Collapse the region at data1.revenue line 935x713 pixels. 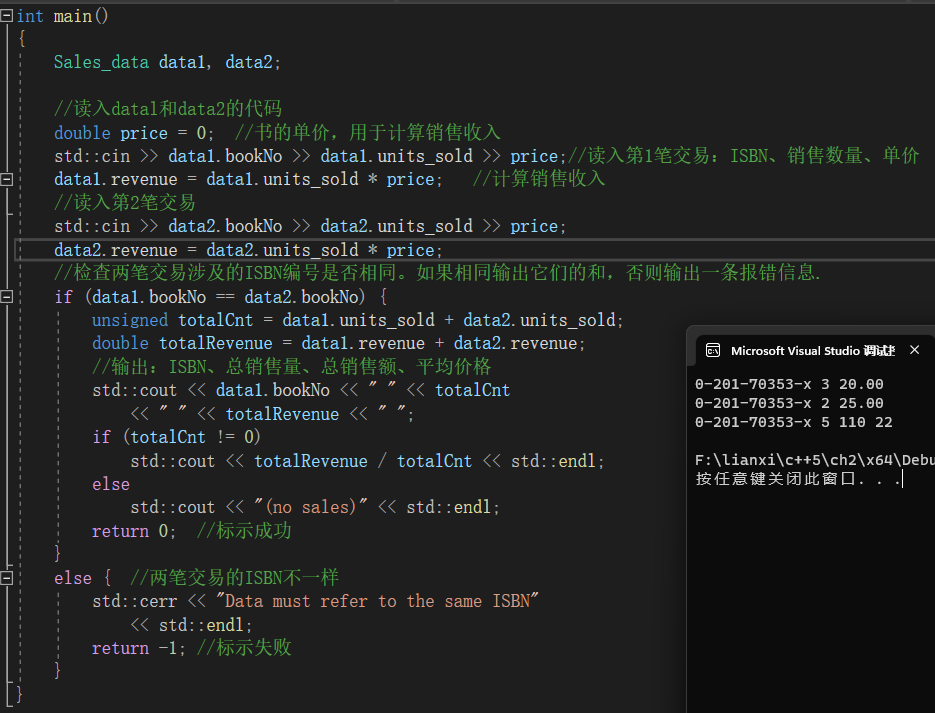pyautogui.click(x=8, y=180)
